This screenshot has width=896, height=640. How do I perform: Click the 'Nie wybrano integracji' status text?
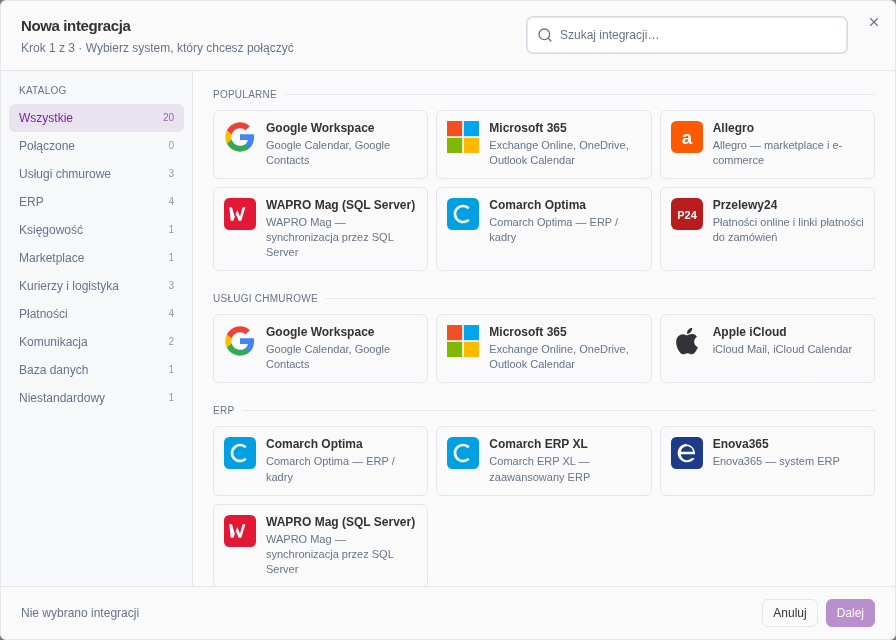click(80, 613)
